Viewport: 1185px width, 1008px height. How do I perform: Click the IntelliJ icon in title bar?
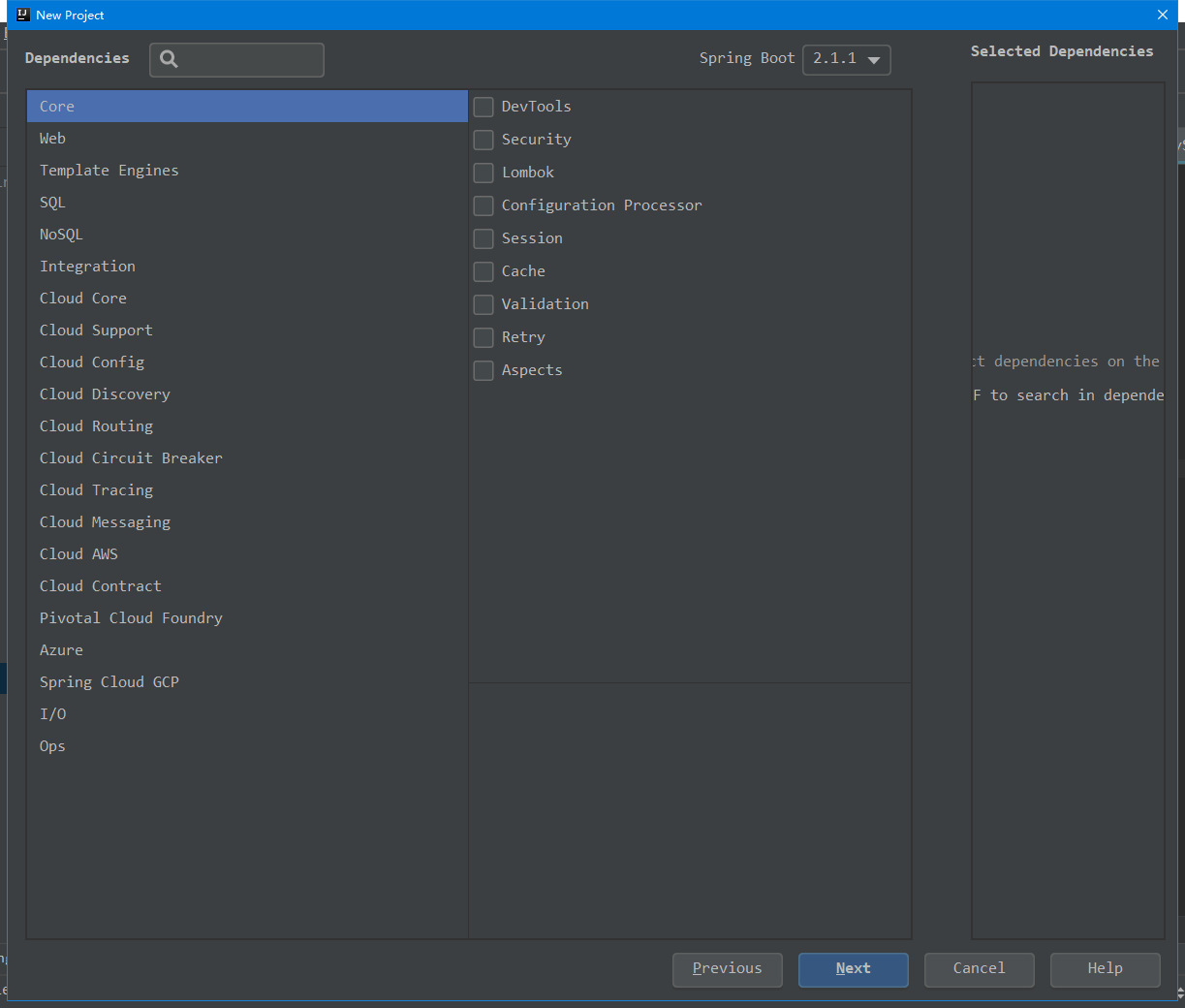23,15
